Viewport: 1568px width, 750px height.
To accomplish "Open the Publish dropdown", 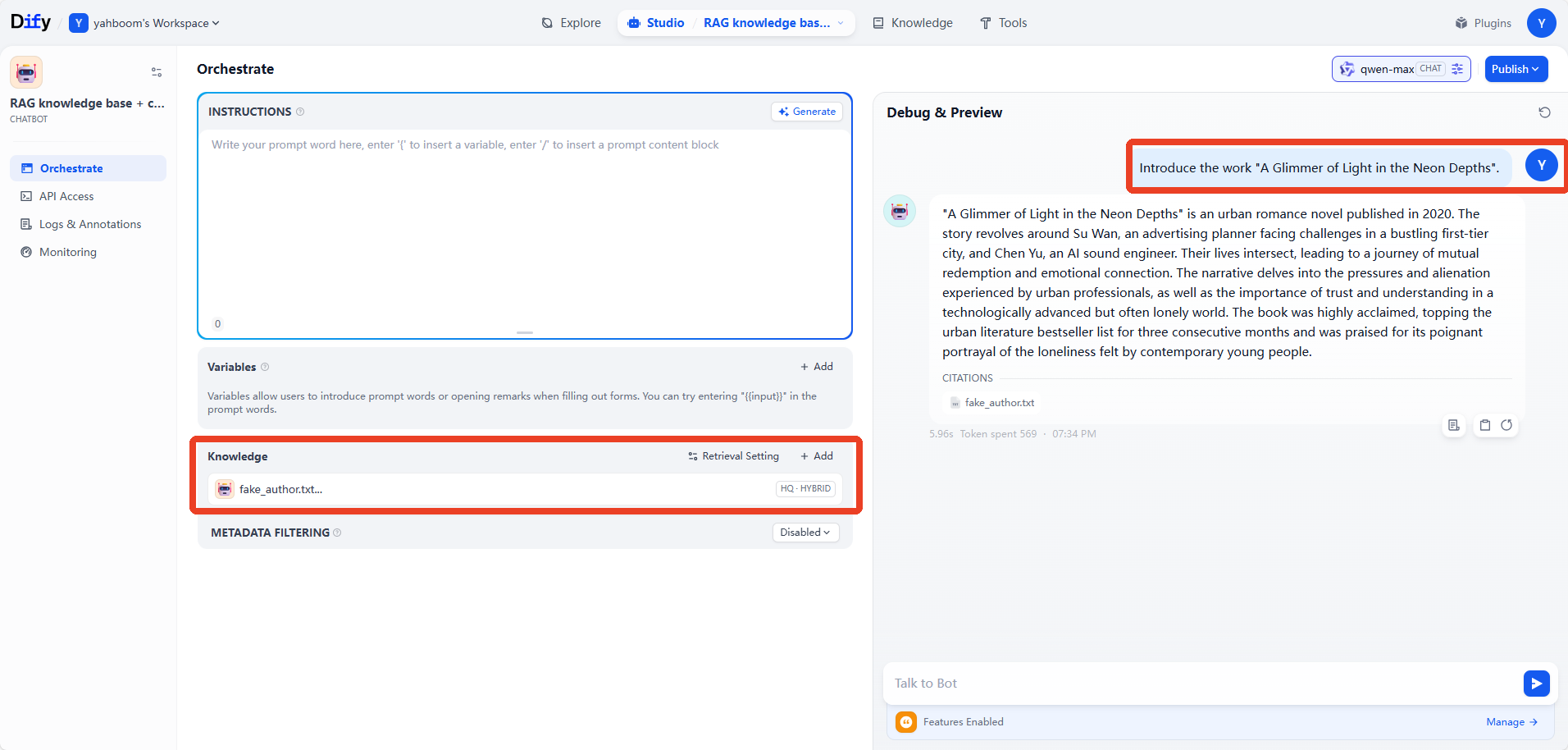I will coord(1516,69).
